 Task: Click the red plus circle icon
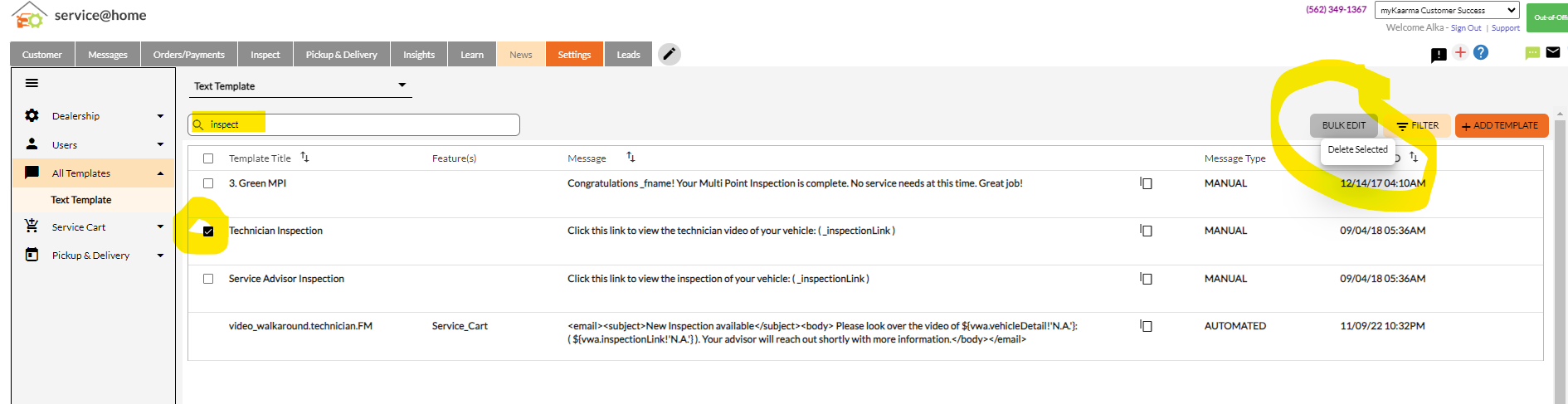point(1460,52)
